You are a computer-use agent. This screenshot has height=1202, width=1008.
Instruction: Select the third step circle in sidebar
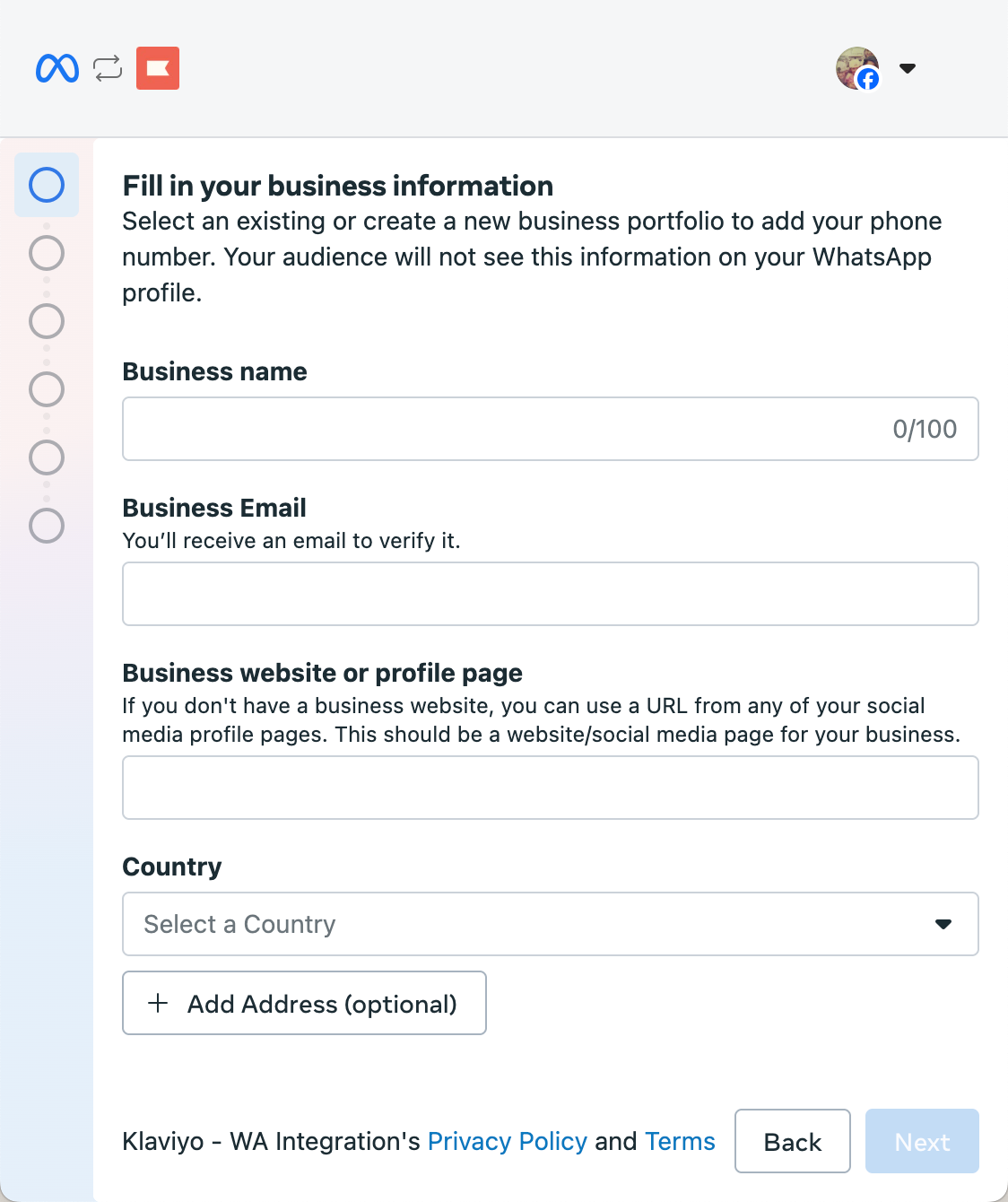47,321
